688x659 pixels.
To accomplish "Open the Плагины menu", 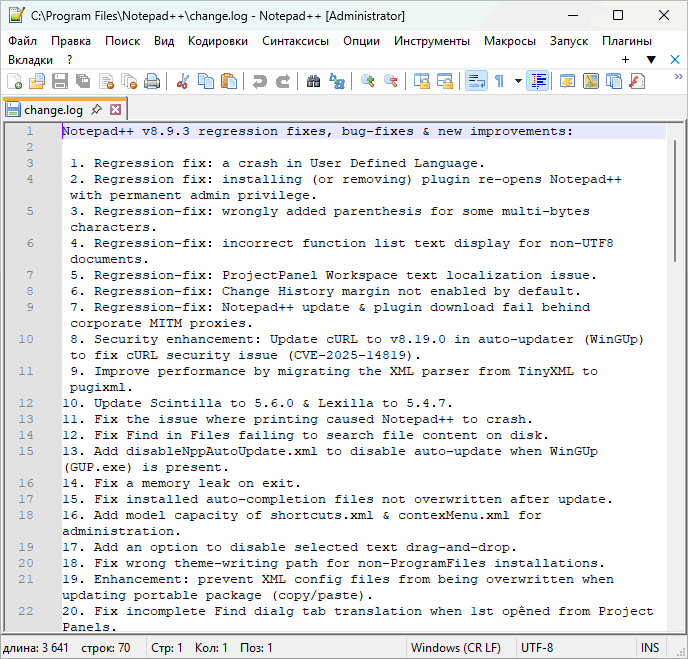I will point(626,41).
